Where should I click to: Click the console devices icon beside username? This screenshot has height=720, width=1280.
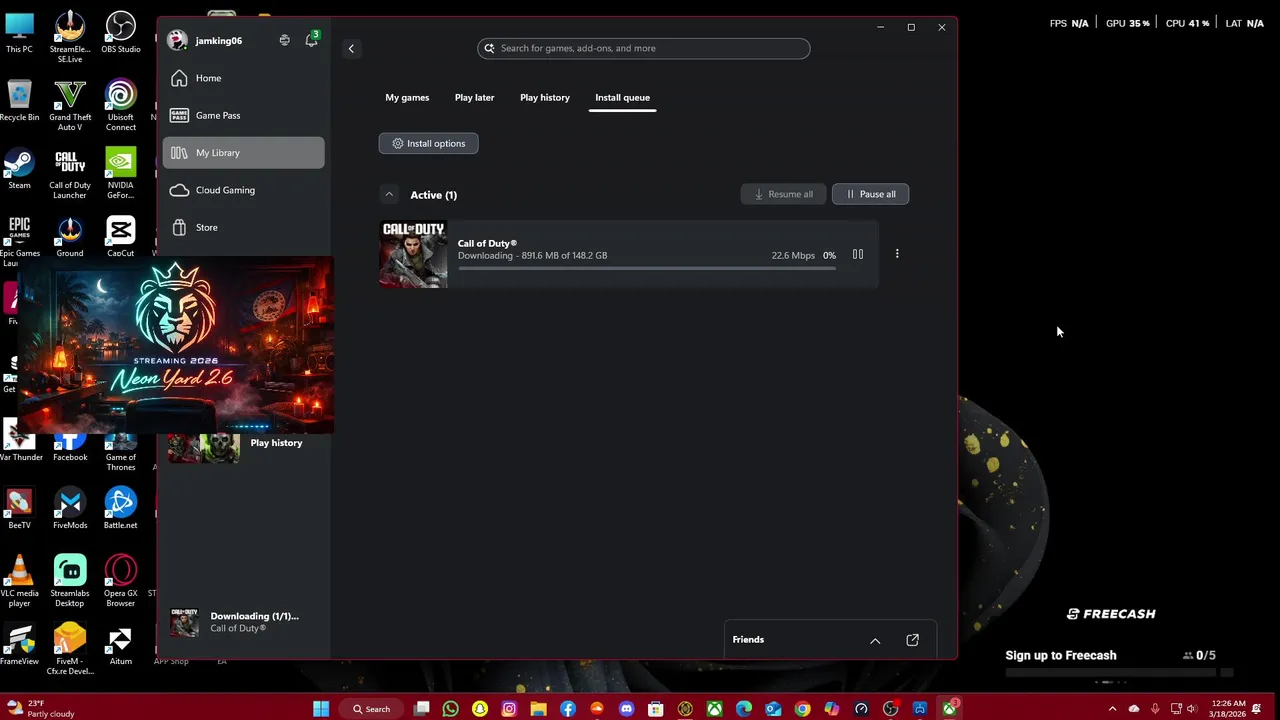[284, 40]
